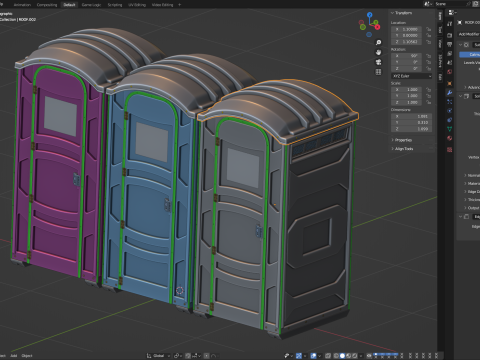The width and height of the screenshot is (480, 360).
Task: Toggle the camera view icon
Action: tap(378, 62)
